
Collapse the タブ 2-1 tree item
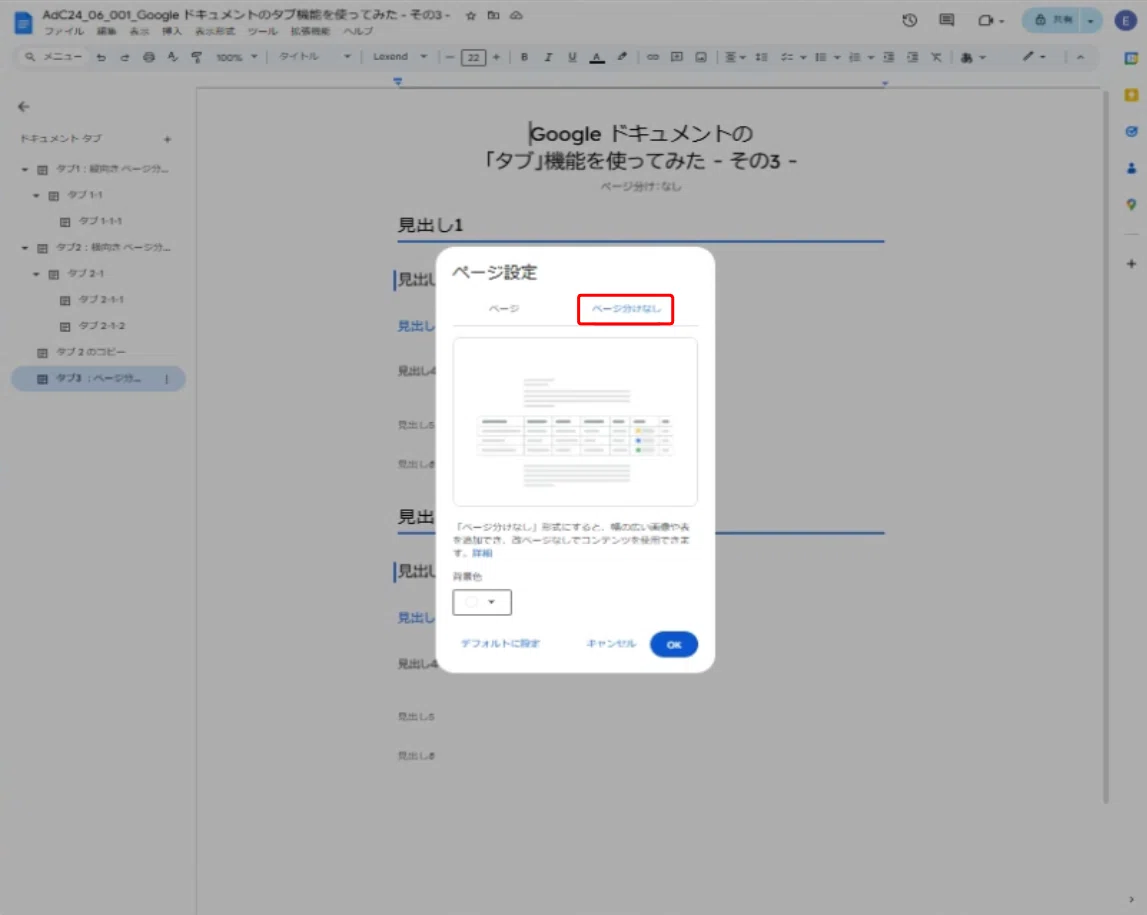click(36, 274)
